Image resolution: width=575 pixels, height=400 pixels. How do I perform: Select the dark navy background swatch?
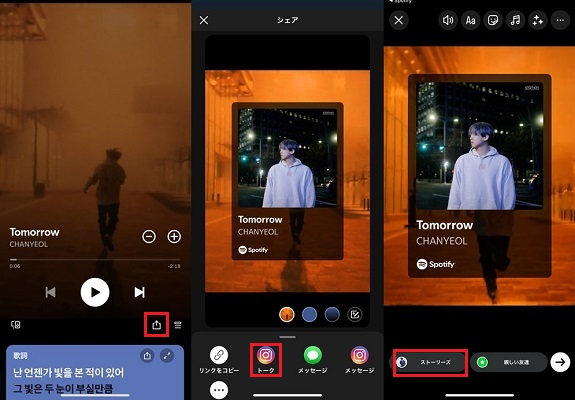pos(332,315)
